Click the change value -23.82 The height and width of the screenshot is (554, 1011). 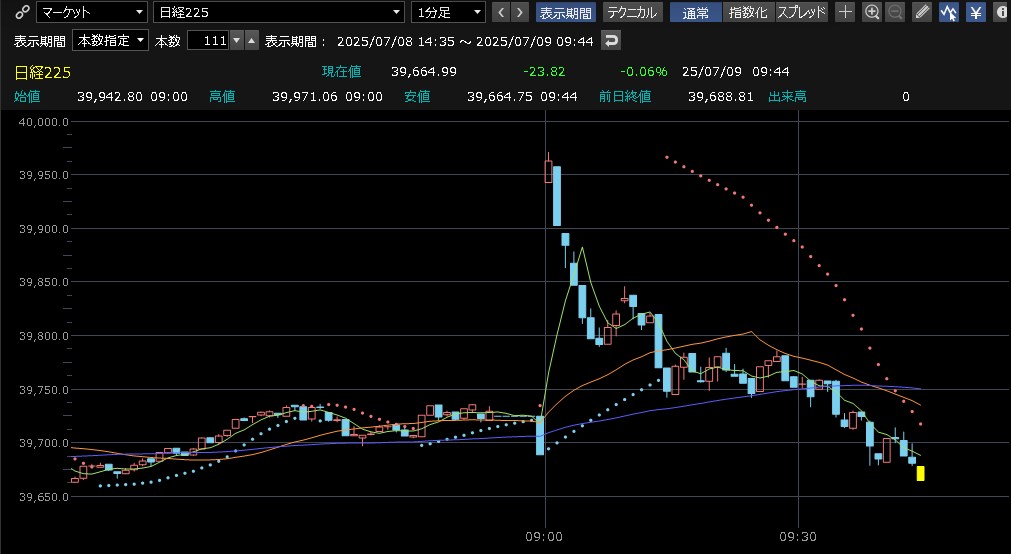coord(544,72)
